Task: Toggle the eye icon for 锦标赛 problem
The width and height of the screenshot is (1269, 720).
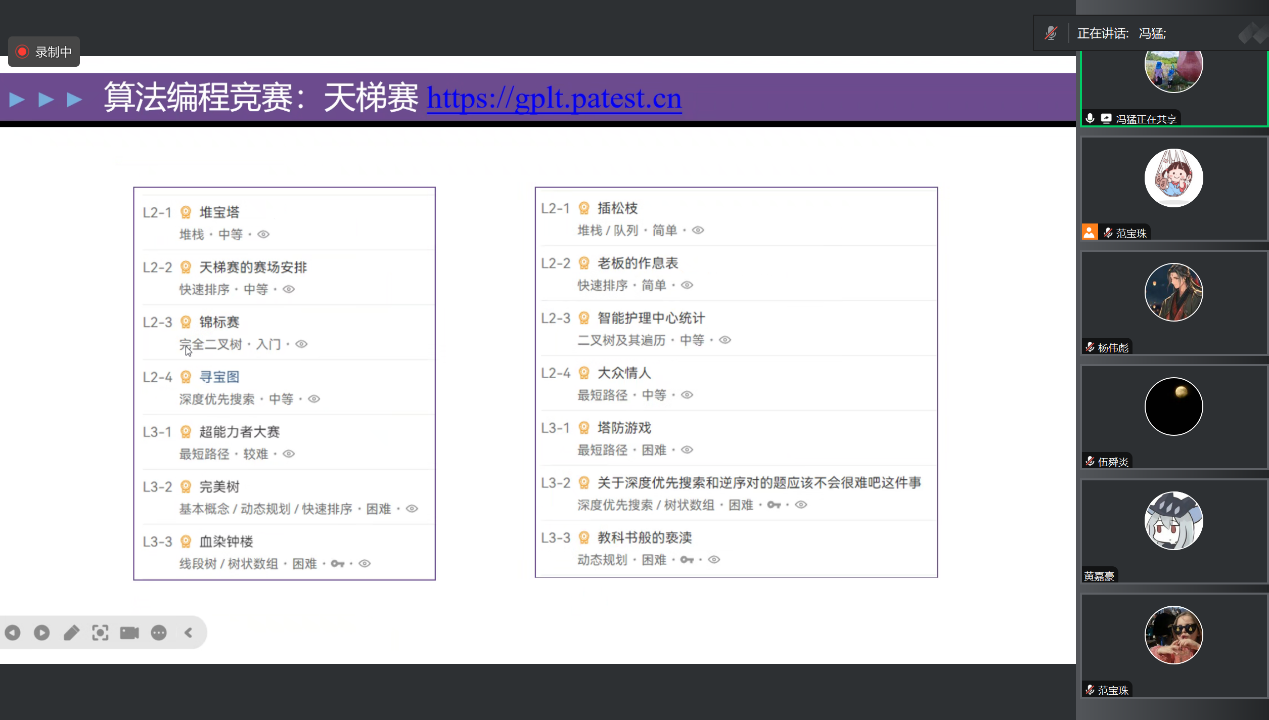Action: coord(301,345)
